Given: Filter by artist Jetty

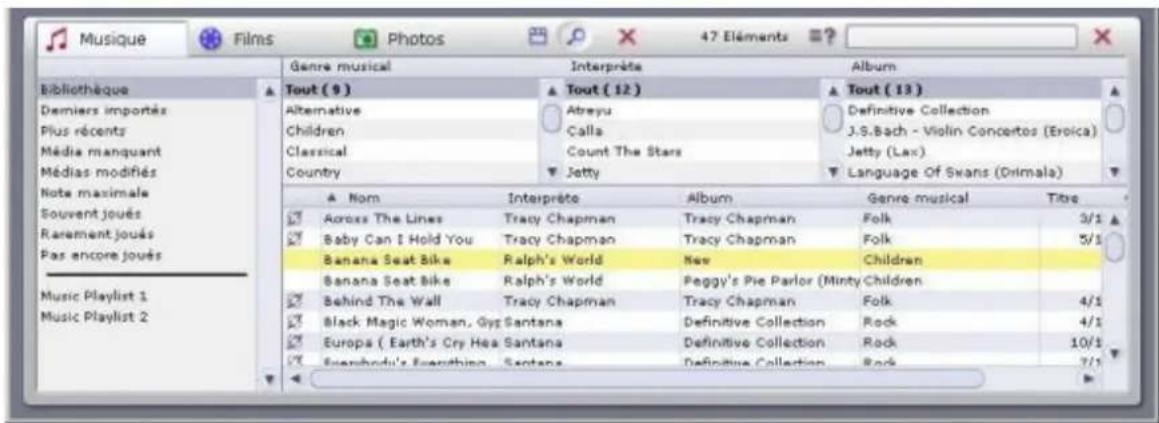Looking at the screenshot, I should 693,172.
